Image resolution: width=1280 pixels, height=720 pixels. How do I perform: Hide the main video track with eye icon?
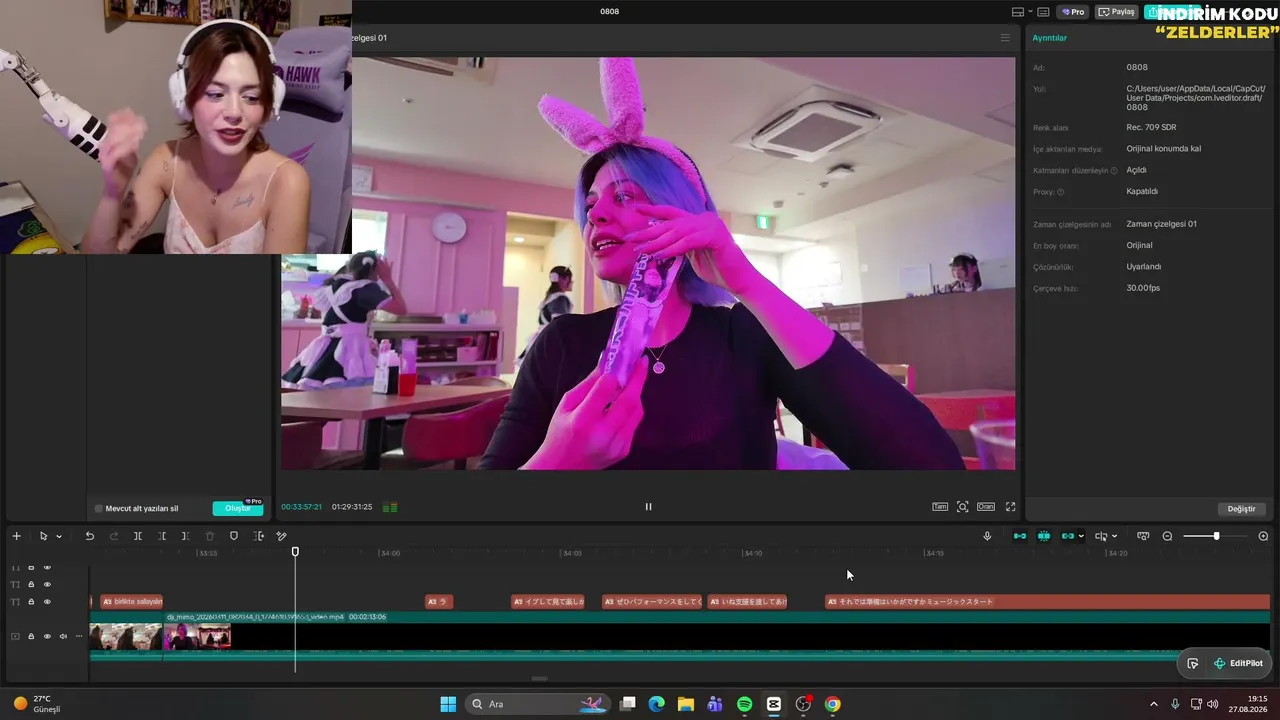pyautogui.click(x=47, y=636)
